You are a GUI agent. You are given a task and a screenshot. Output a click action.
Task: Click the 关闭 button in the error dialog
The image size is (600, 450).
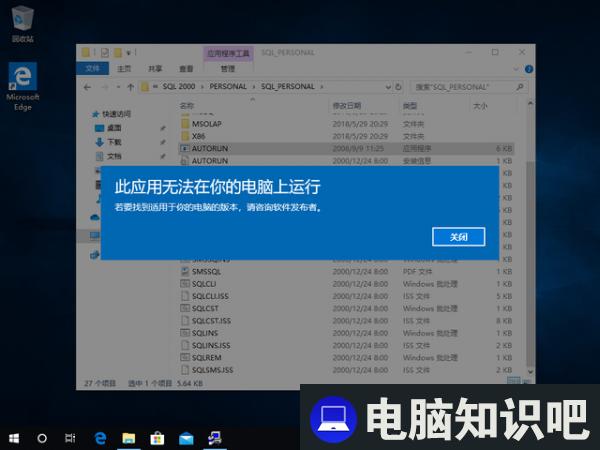pyautogui.click(x=458, y=237)
